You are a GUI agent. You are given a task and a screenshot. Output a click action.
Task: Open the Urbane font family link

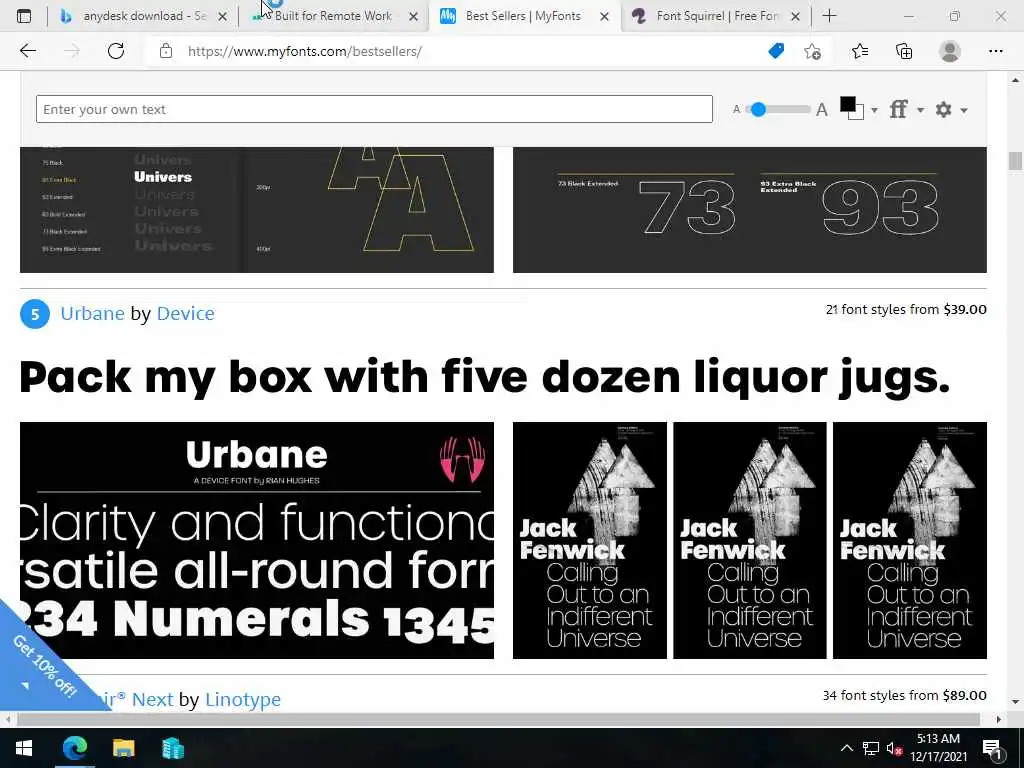click(92, 313)
